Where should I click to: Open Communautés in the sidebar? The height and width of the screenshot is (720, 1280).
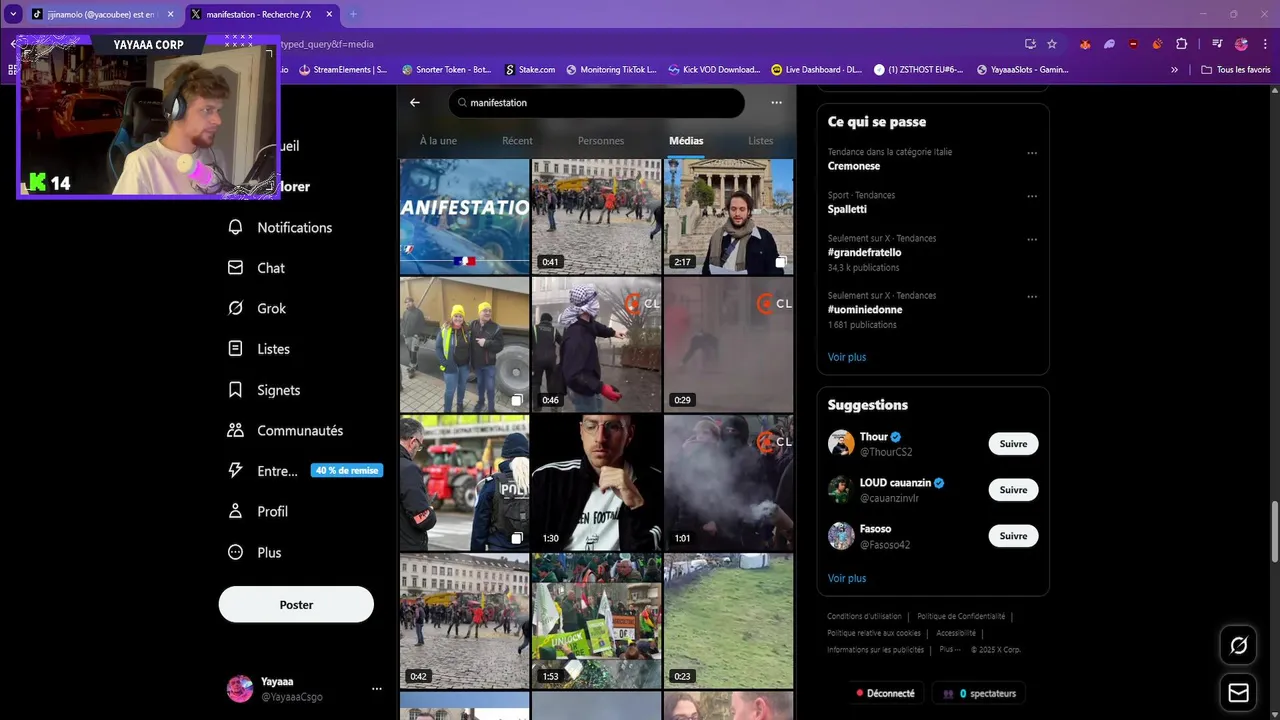coord(285,430)
